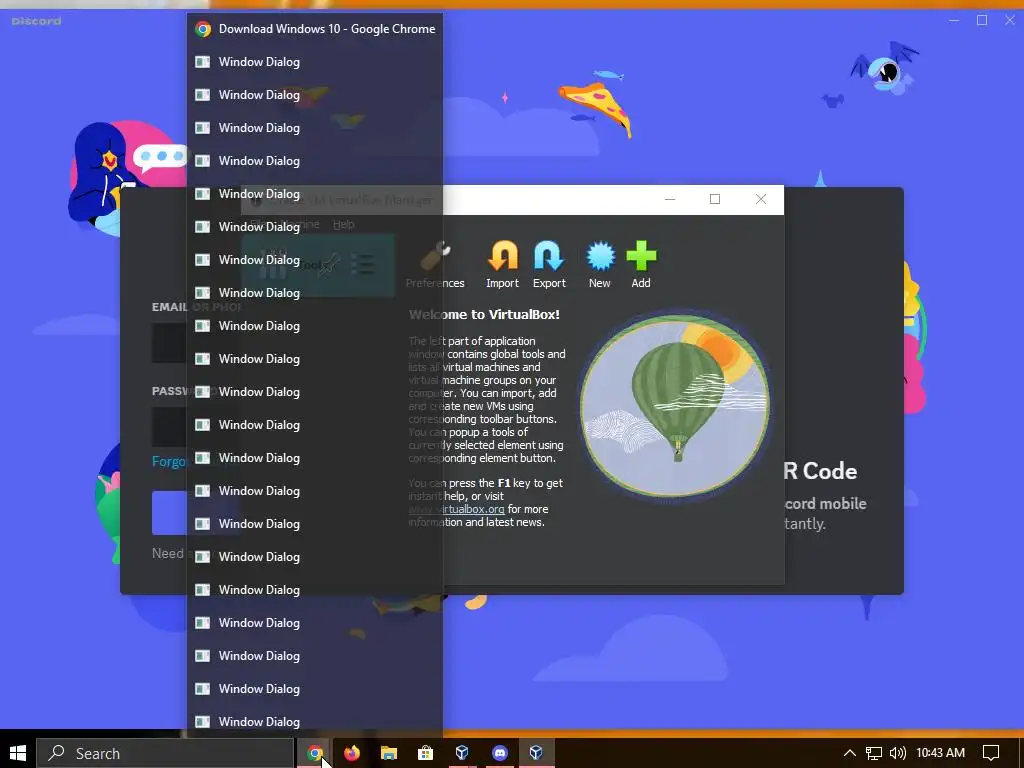Open the virtualbox.org link
The width and height of the screenshot is (1024, 768).
coord(456,509)
